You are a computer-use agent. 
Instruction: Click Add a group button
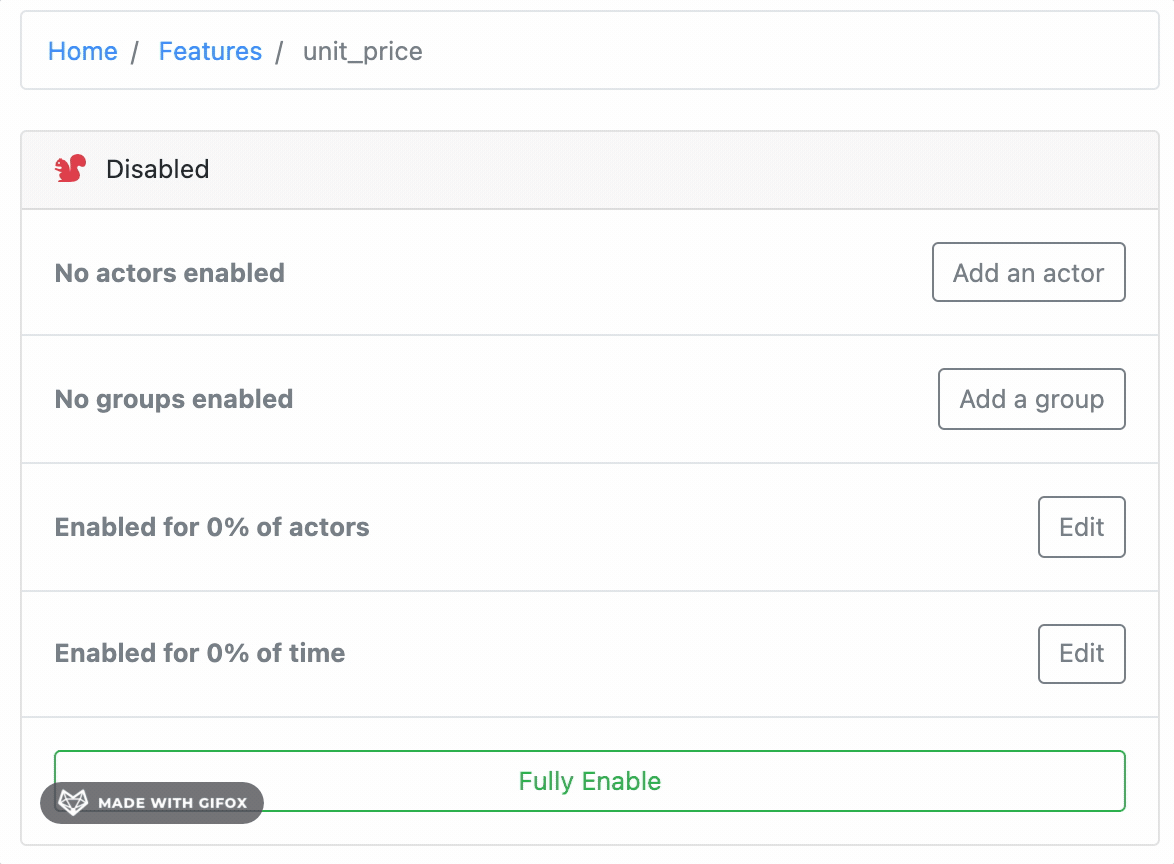[x=1031, y=399]
